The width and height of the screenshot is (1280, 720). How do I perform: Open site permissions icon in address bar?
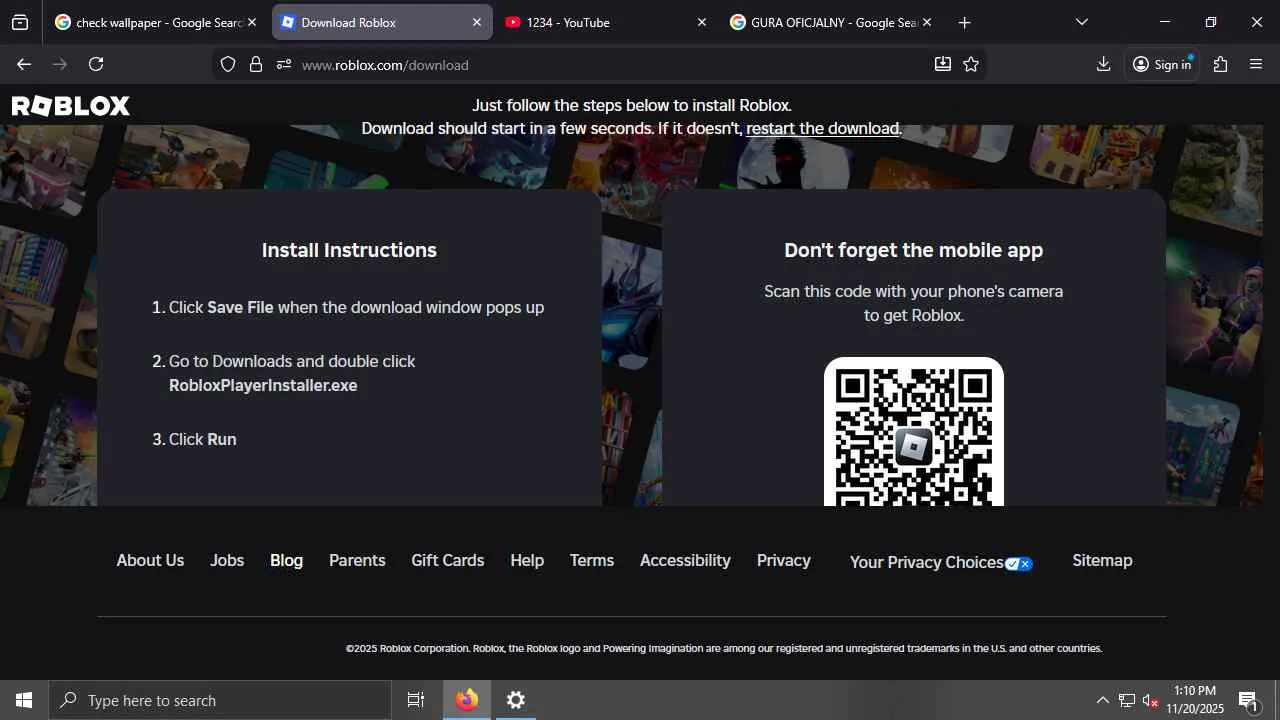click(x=284, y=64)
